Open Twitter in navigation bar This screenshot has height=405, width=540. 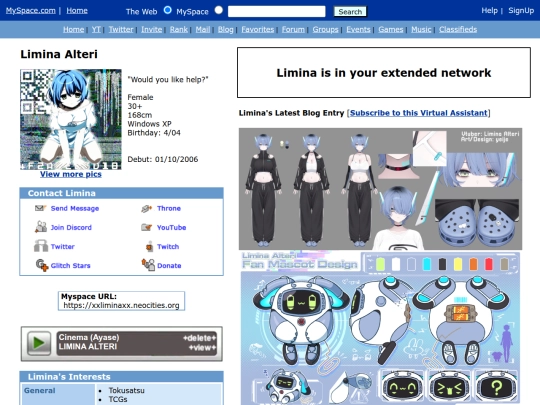pyautogui.click(x=121, y=29)
